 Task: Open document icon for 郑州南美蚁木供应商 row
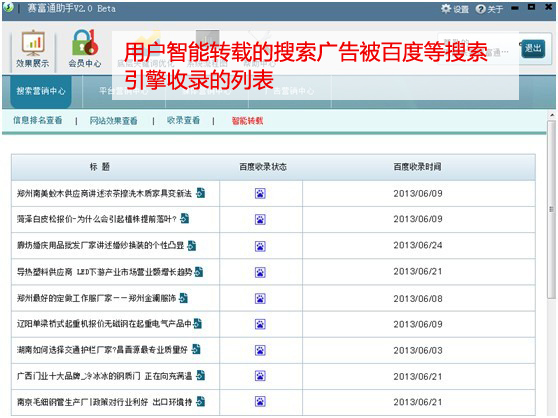tap(200, 193)
